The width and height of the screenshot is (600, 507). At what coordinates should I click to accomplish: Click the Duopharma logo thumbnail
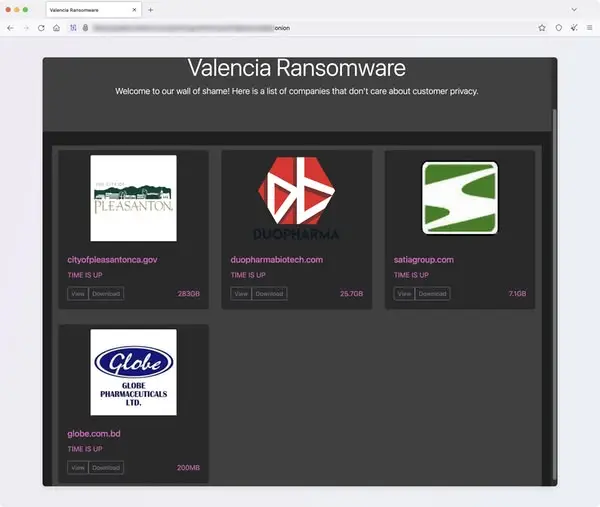coord(297,198)
